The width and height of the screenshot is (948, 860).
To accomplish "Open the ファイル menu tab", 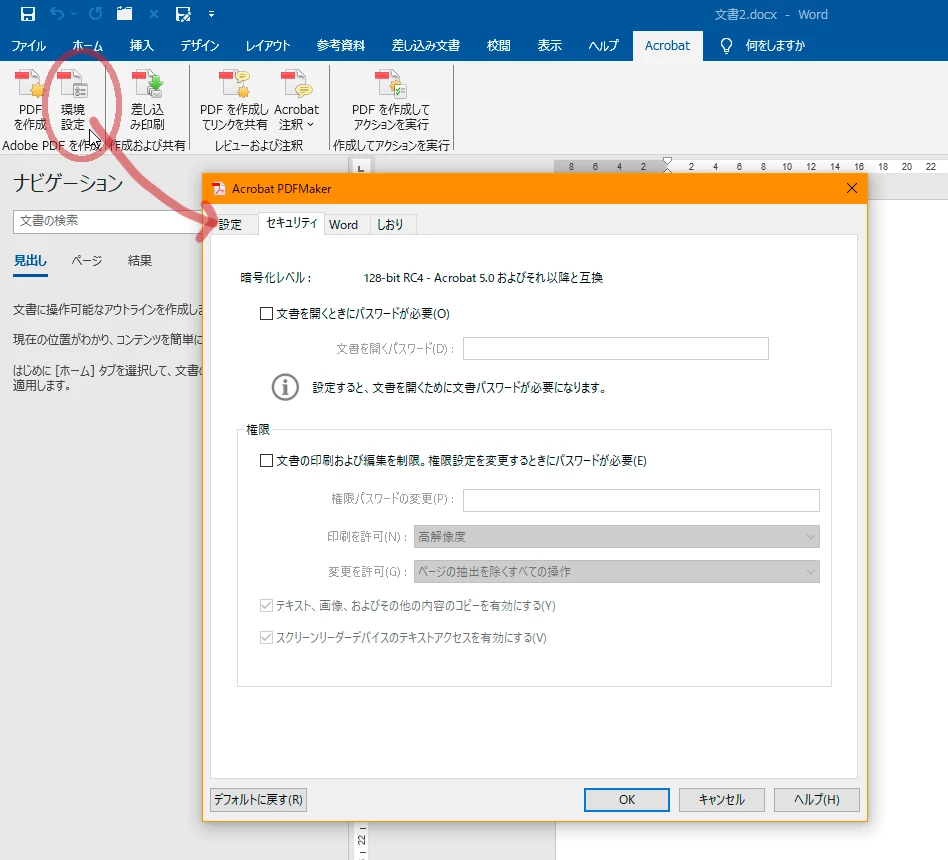I will coord(28,46).
